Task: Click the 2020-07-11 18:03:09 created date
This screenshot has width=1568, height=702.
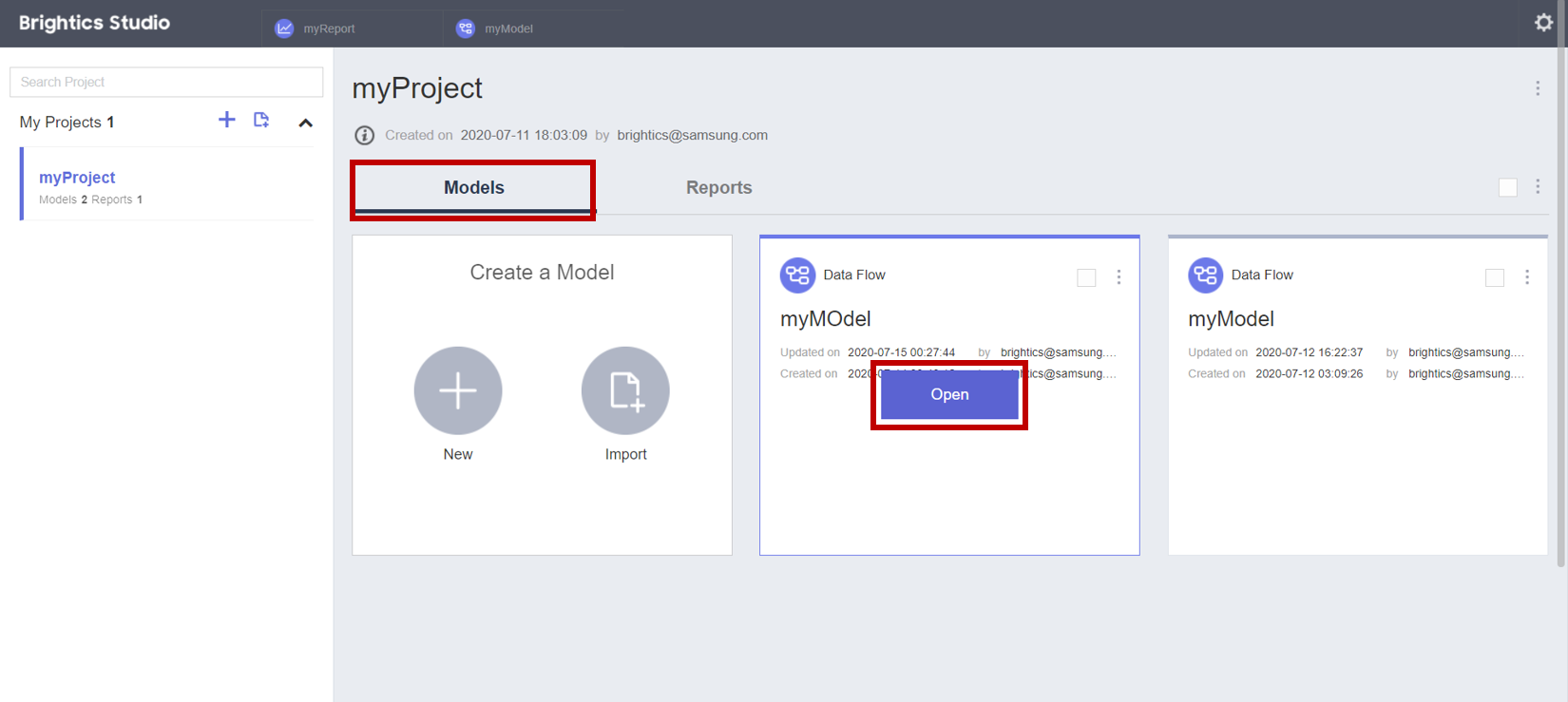Action: point(524,135)
